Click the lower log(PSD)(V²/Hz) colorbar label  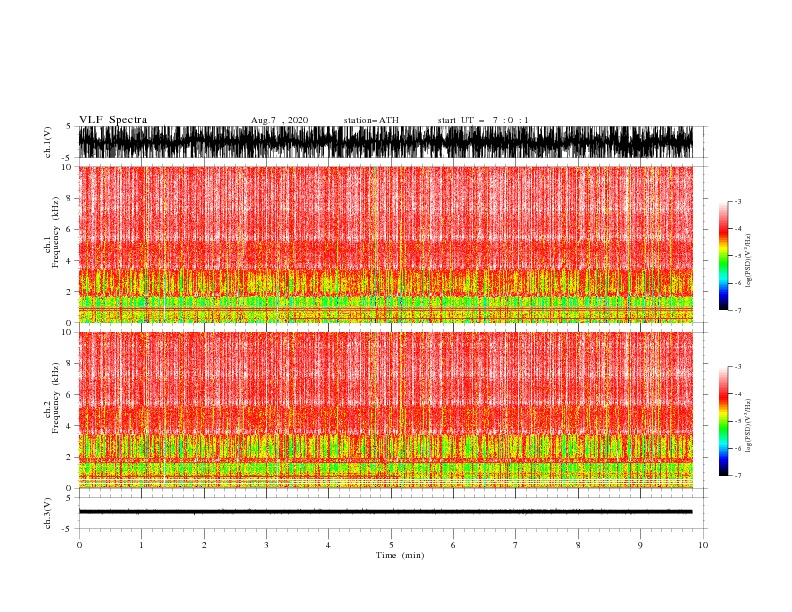click(749, 426)
